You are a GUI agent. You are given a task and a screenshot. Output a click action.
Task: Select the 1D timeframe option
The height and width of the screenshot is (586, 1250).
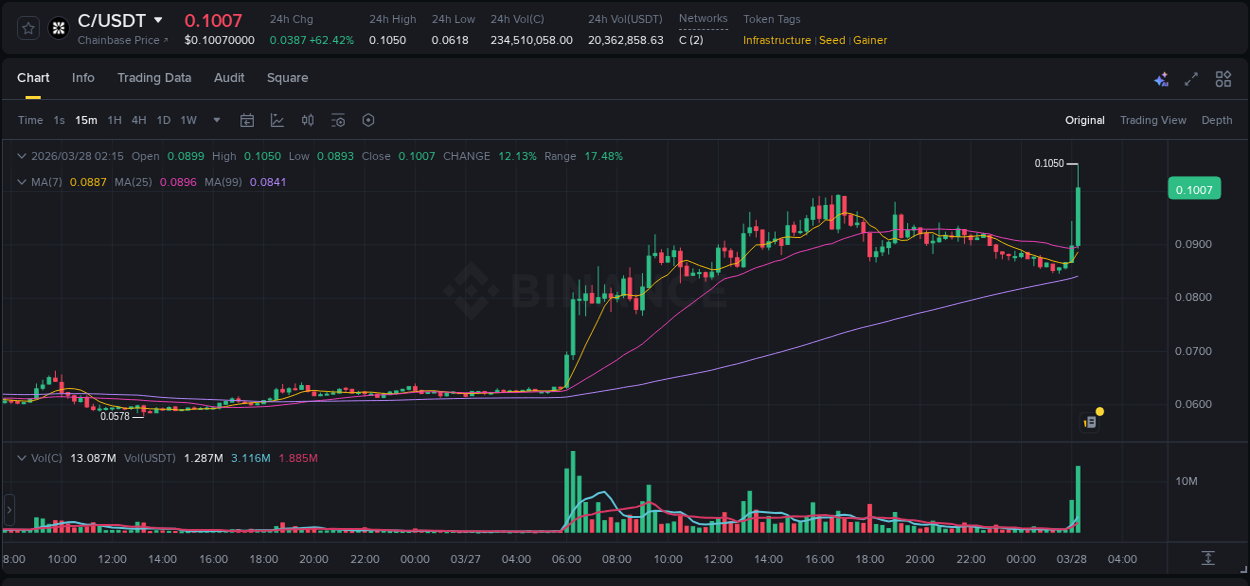pos(163,120)
